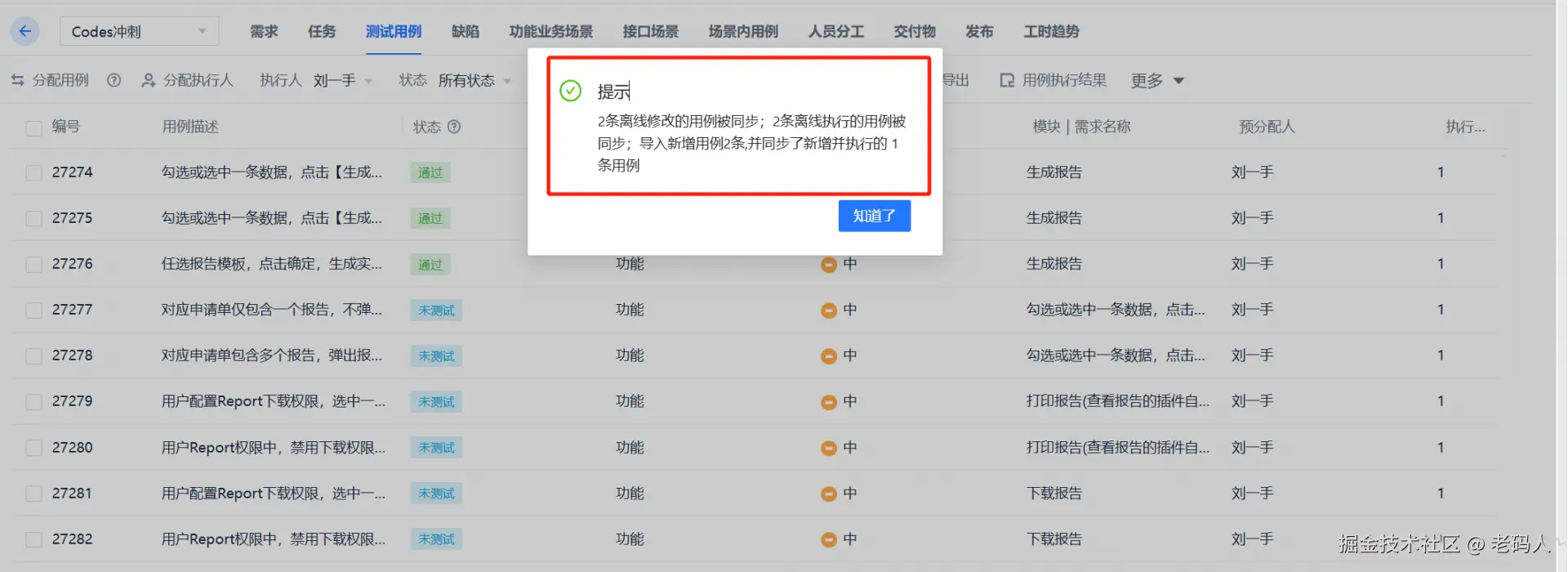1568x572 pixels.
Task: Click the 预分配人 column header
Action: [1267, 127]
